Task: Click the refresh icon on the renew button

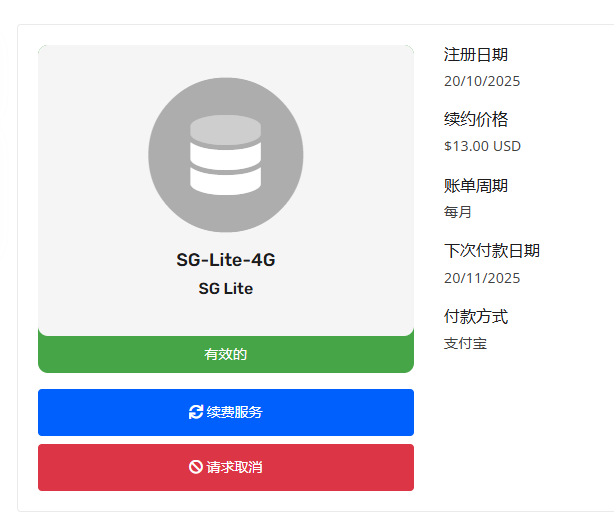Action: 196,412
